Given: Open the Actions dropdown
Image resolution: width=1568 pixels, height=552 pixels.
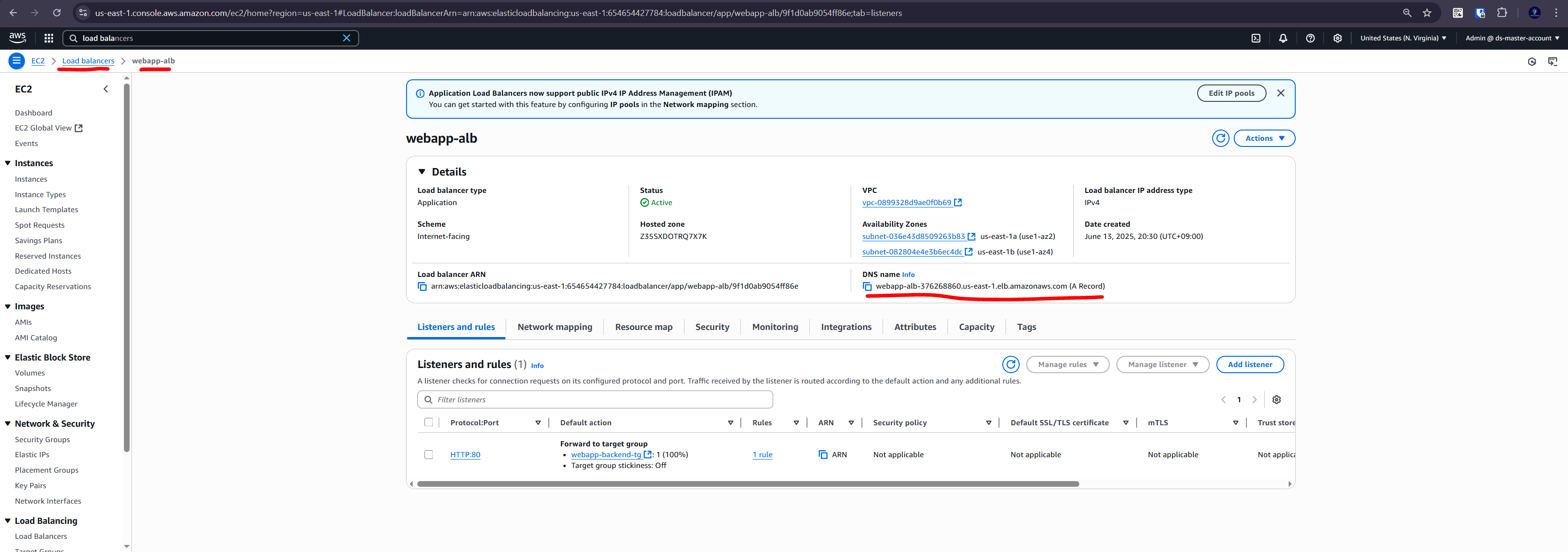Looking at the screenshot, I should point(1264,139).
